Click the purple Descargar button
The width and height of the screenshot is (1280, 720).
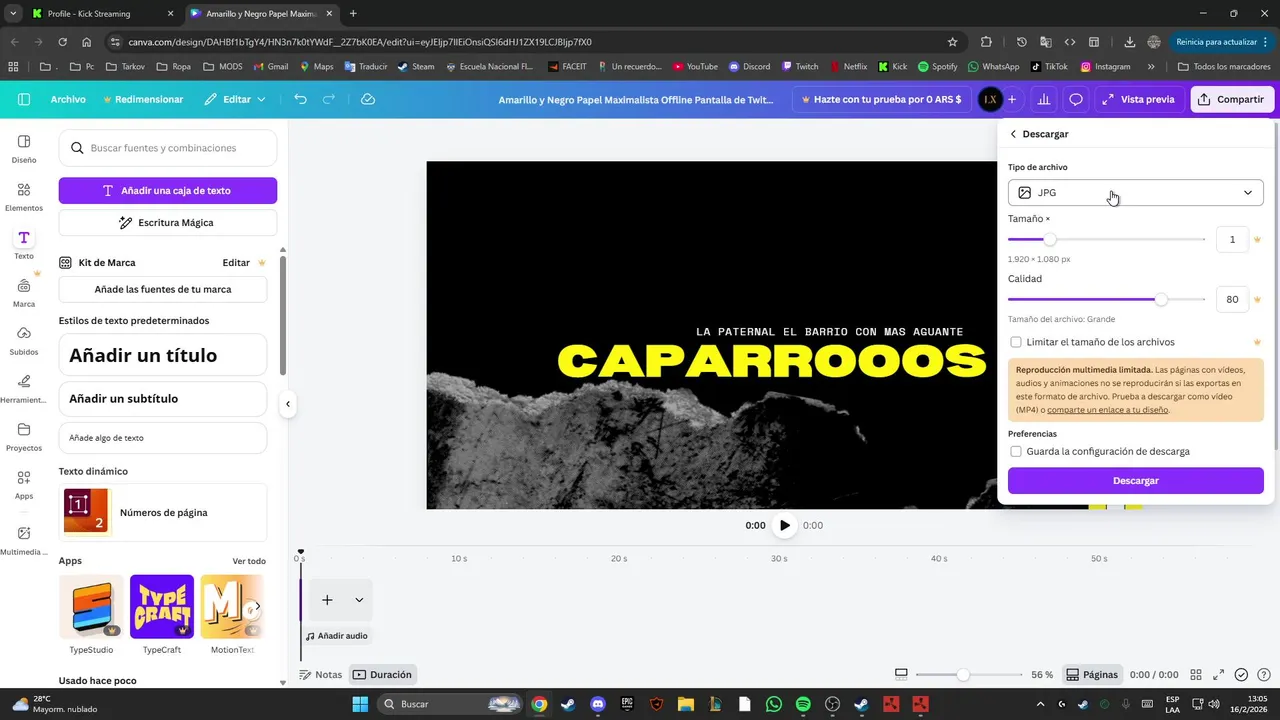pyautogui.click(x=1135, y=481)
